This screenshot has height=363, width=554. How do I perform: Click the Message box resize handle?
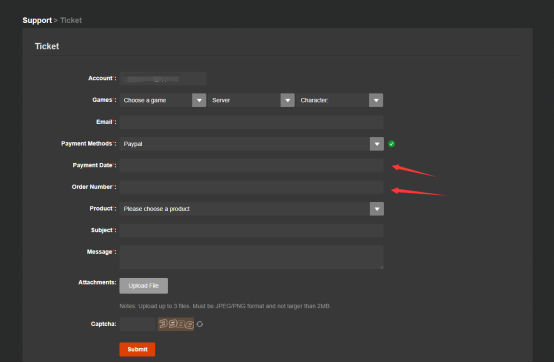click(381, 267)
